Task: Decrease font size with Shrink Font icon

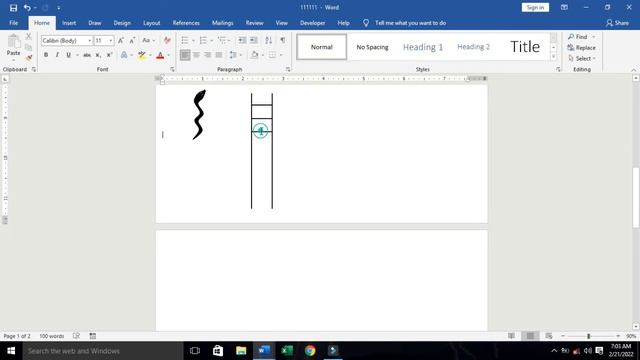Action: 132,40
